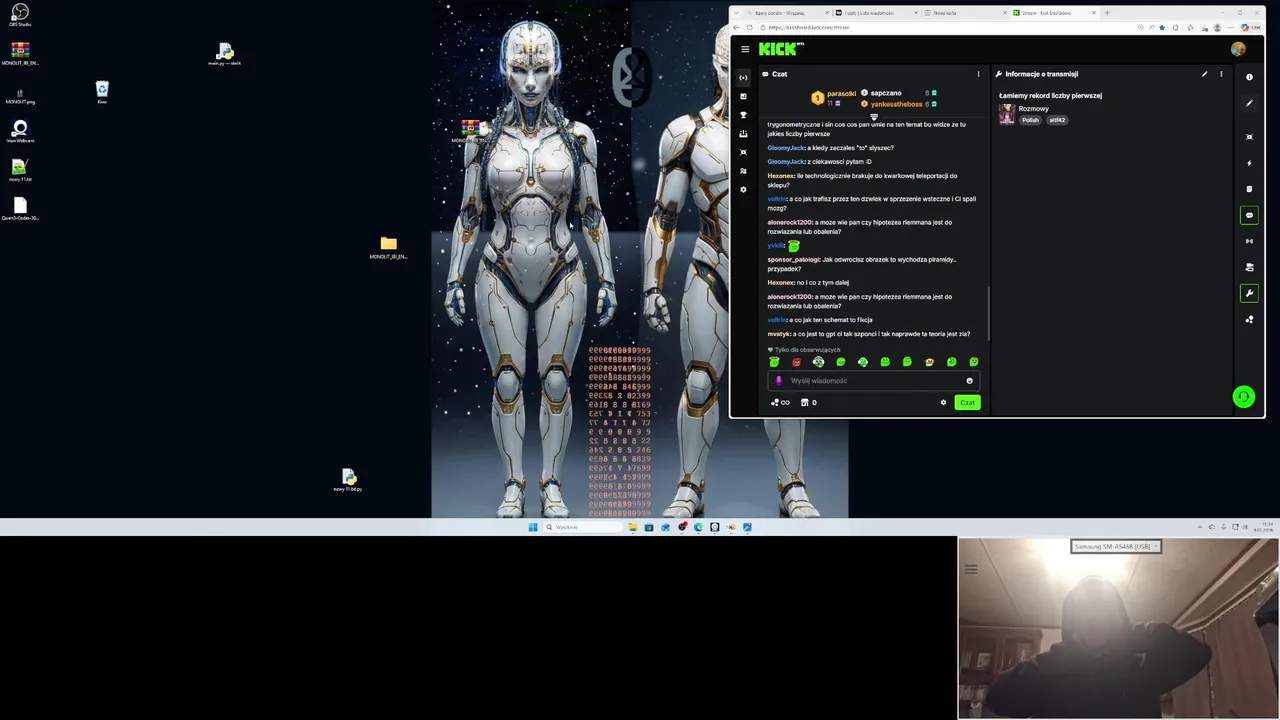Click the pencil icon in right sidebar
The width and height of the screenshot is (1280, 720).
[x=1249, y=103]
